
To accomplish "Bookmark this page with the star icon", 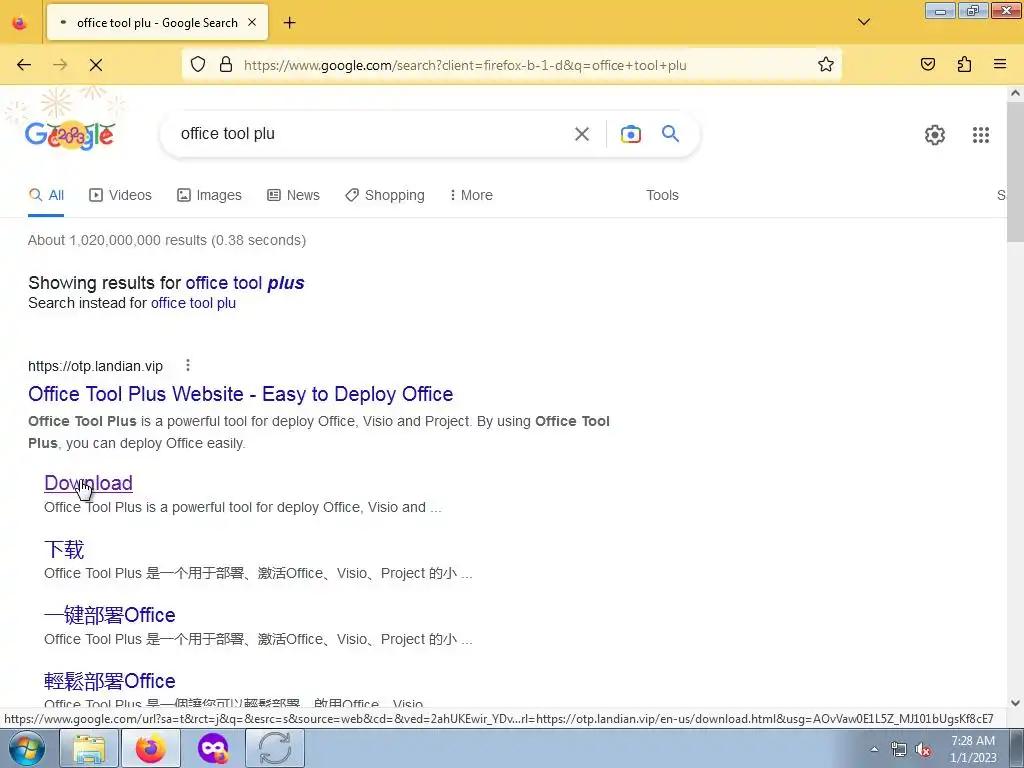I will click(x=825, y=64).
